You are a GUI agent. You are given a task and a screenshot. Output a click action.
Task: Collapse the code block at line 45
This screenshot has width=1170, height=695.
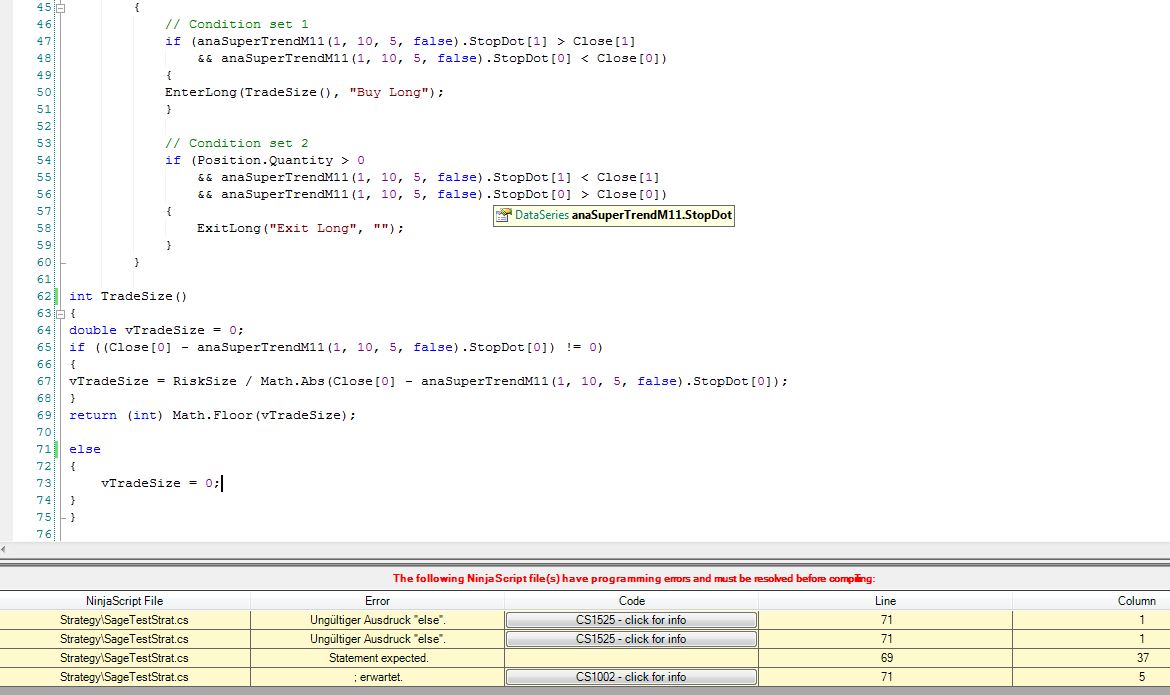[x=61, y=8]
